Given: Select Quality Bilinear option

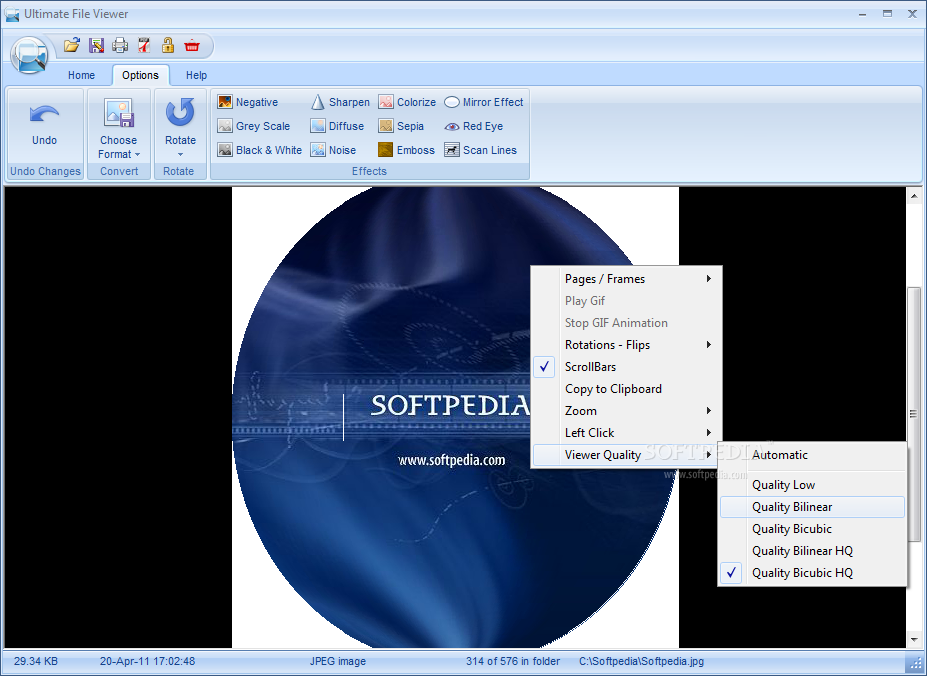Looking at the screenshot, I should (812, 507).
